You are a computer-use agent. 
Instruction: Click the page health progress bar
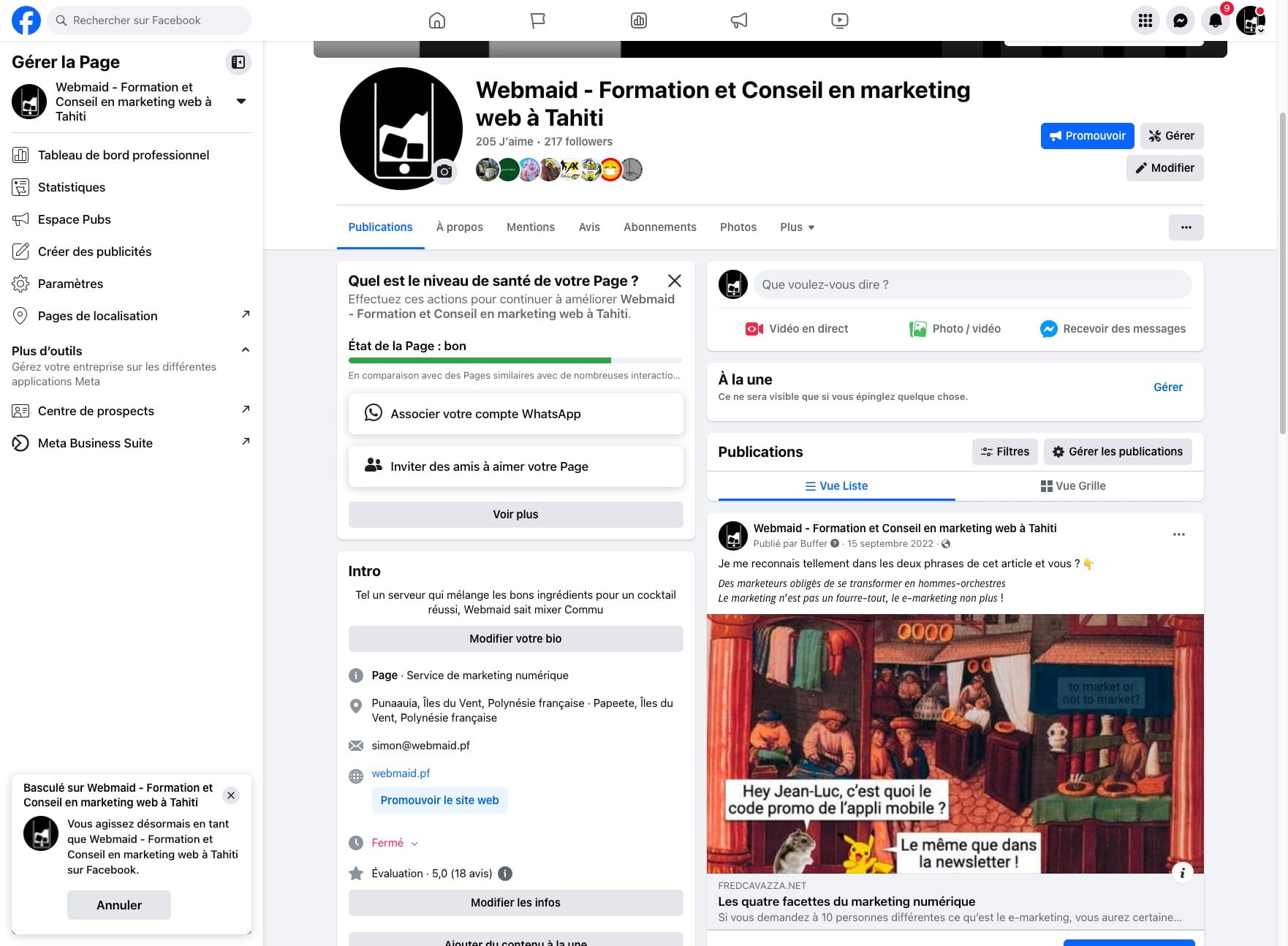(x=515, y=360)
